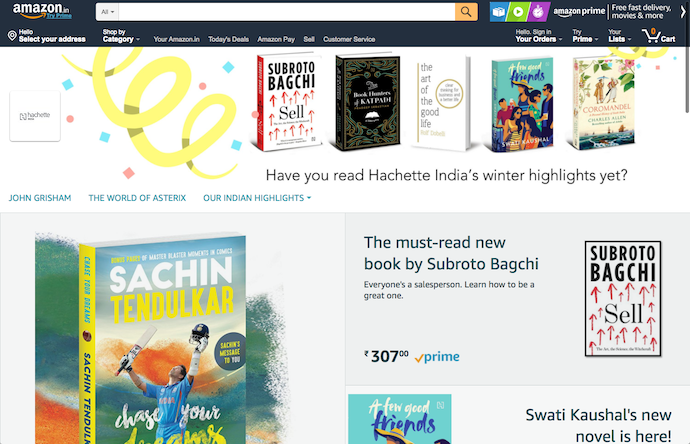Screen dimensions: 690x444
Task: Go to Today's Deals
Action: click(227, 39)
